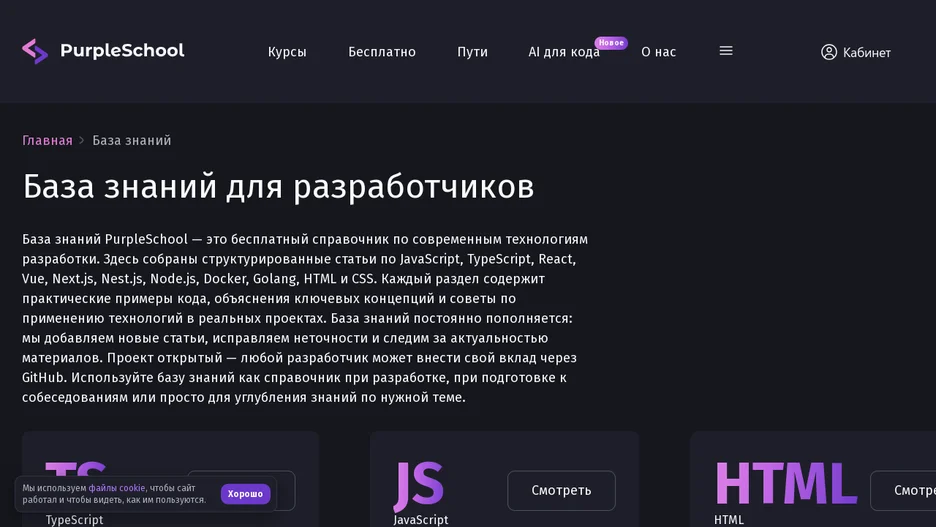
Task: Click the TS TypeScript logo icon
Action: 75,470
